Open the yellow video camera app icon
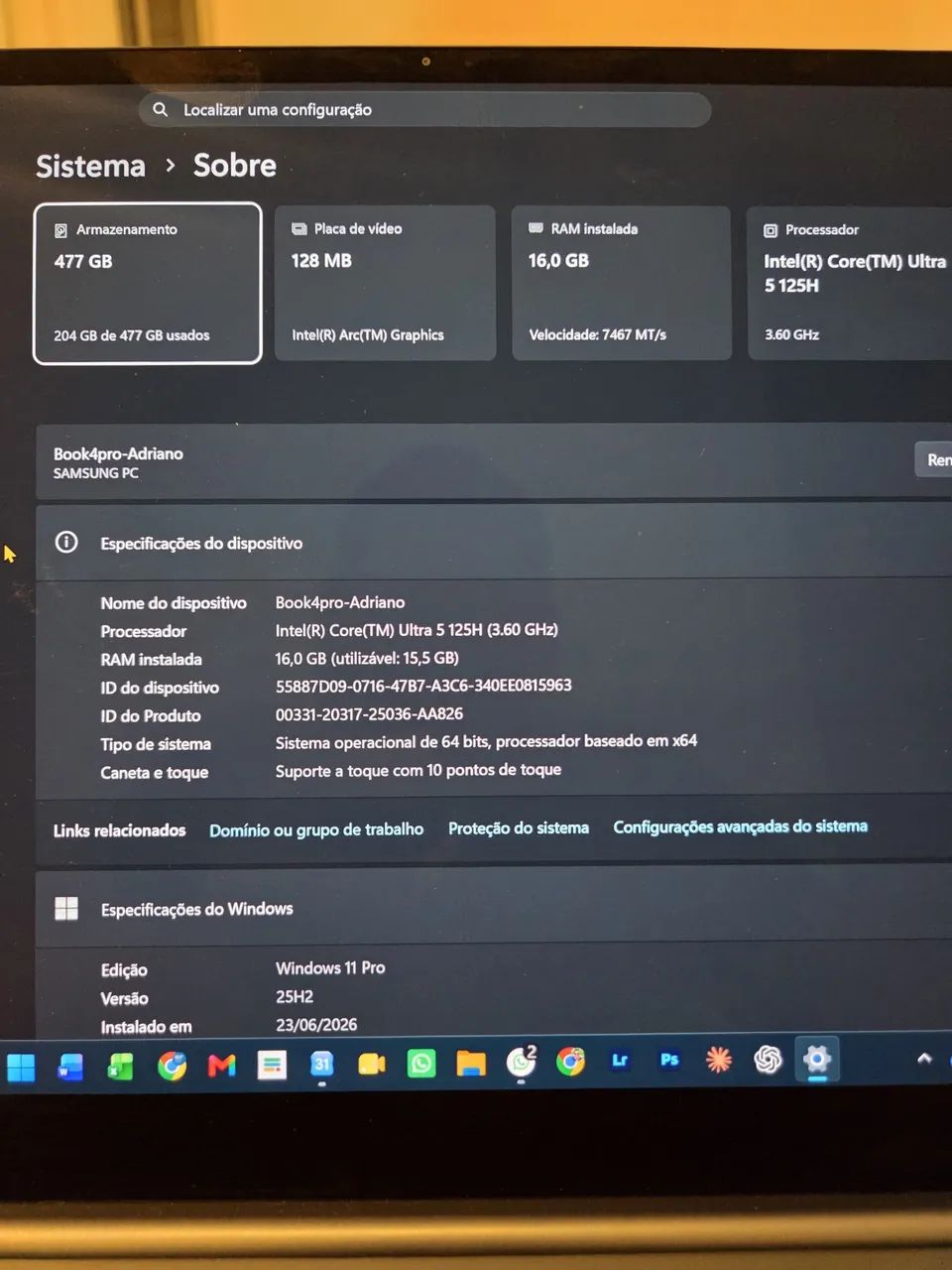Viewport: 952px width, 1270px height. (x=372, y=1065)
